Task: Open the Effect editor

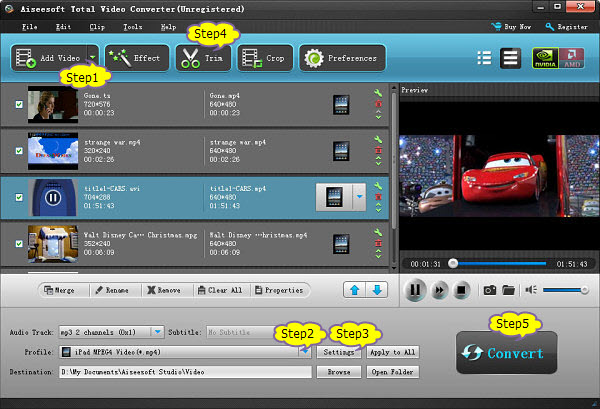Action: (x=137, y=58)
